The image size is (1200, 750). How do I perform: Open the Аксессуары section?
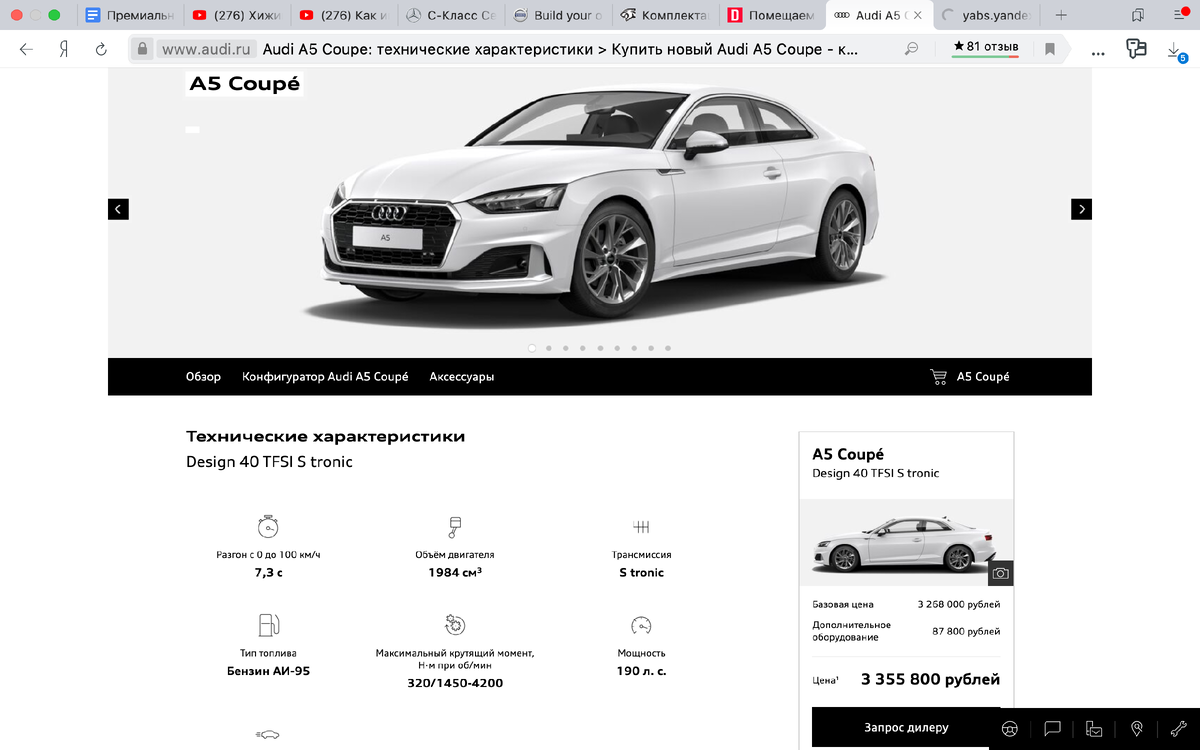click(x=461, y=377)
